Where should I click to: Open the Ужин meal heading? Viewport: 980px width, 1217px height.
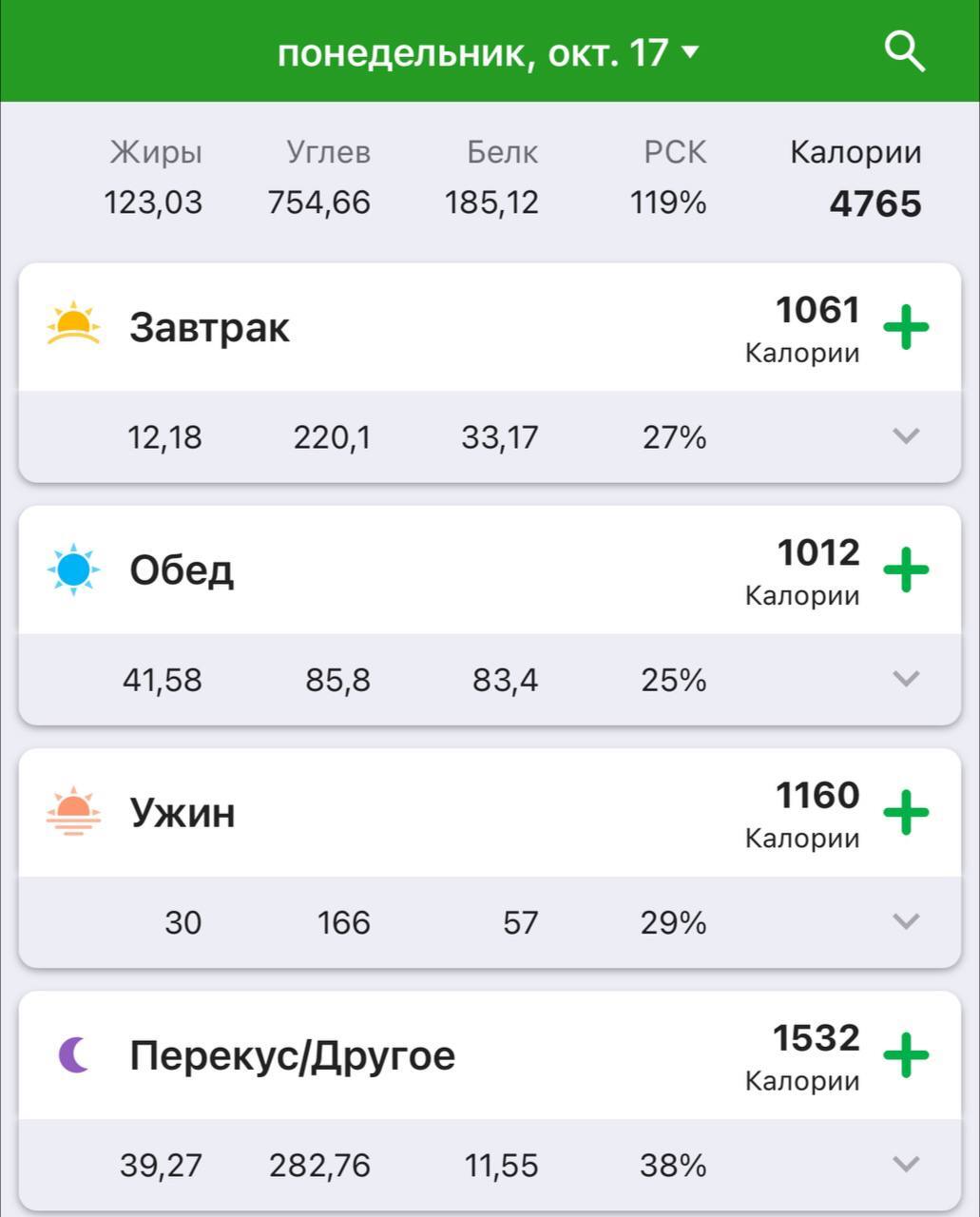coord(183,813)
